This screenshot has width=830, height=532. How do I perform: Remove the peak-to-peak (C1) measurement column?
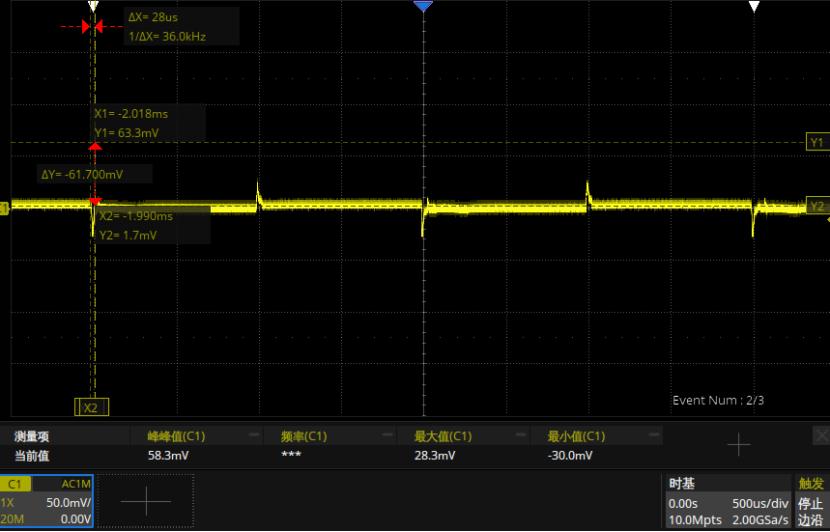(x=254, y=436)
